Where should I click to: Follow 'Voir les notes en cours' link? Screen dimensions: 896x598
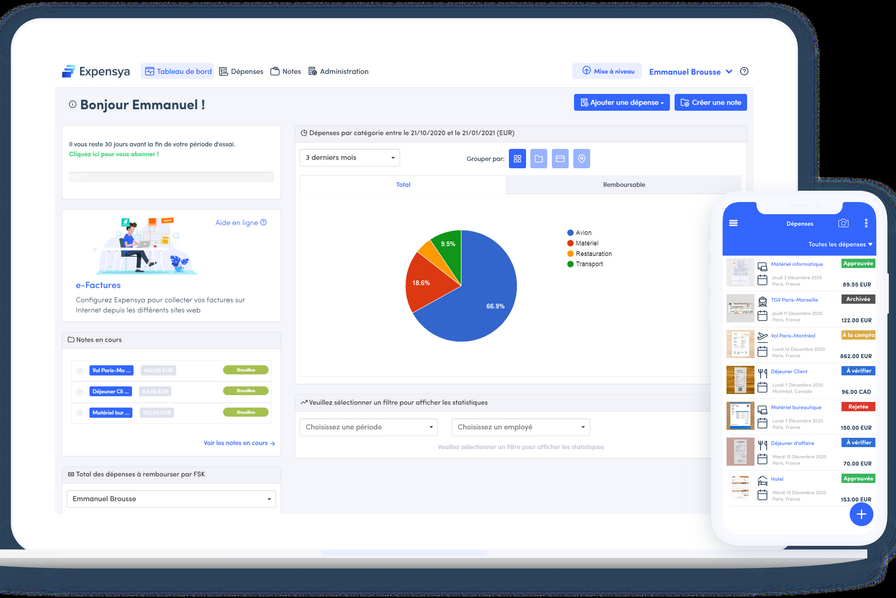(x=239, y=443)
